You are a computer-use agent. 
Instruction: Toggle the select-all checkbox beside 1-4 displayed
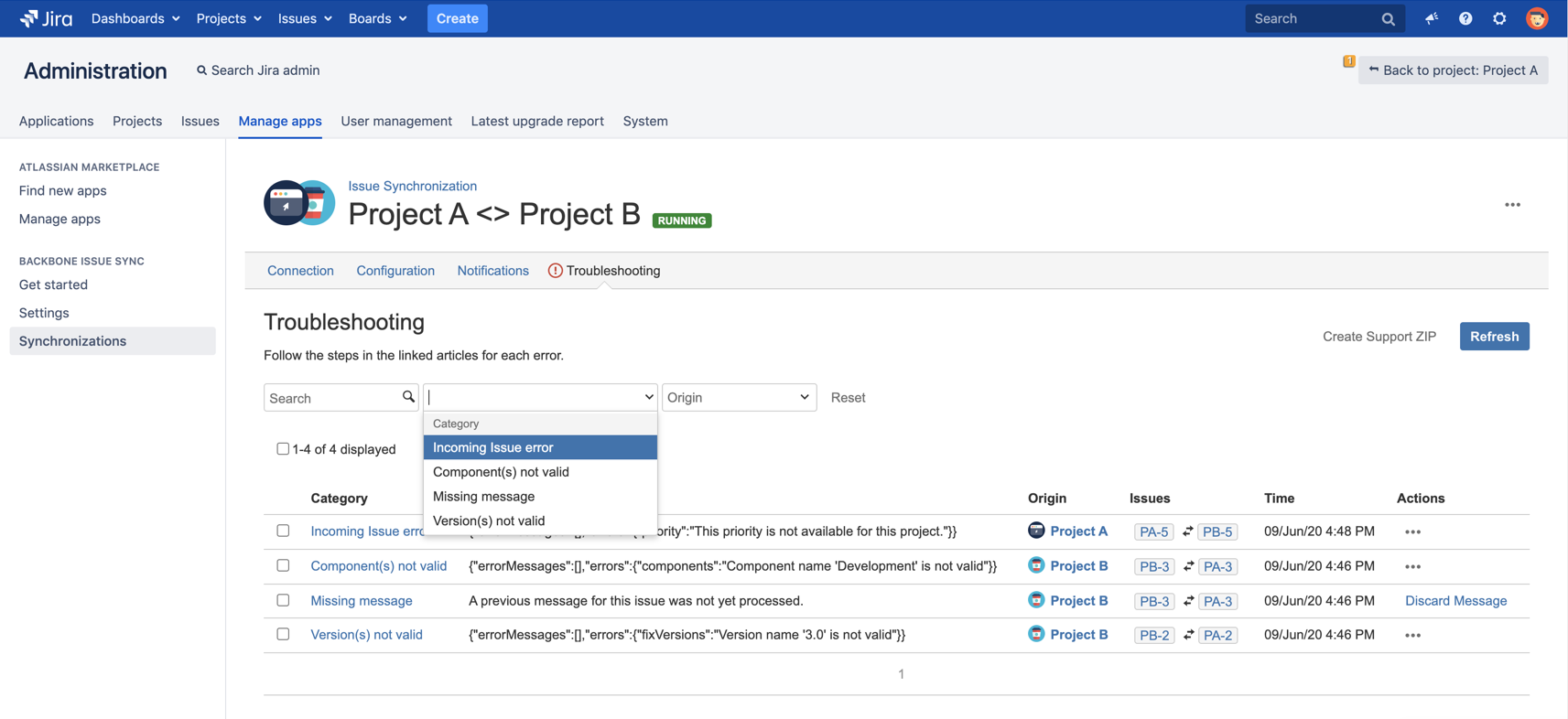click(x=283, y=449)
